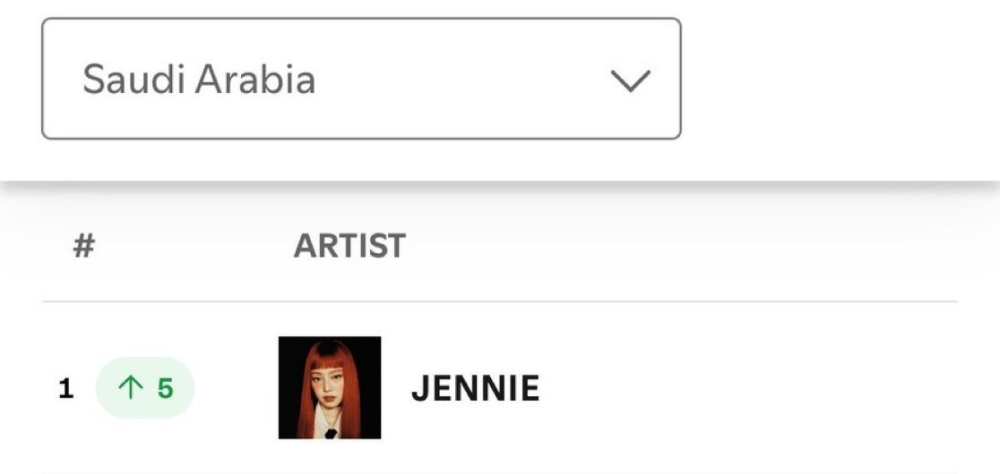Select the first chart row for JENNIE

click(500, 388)
